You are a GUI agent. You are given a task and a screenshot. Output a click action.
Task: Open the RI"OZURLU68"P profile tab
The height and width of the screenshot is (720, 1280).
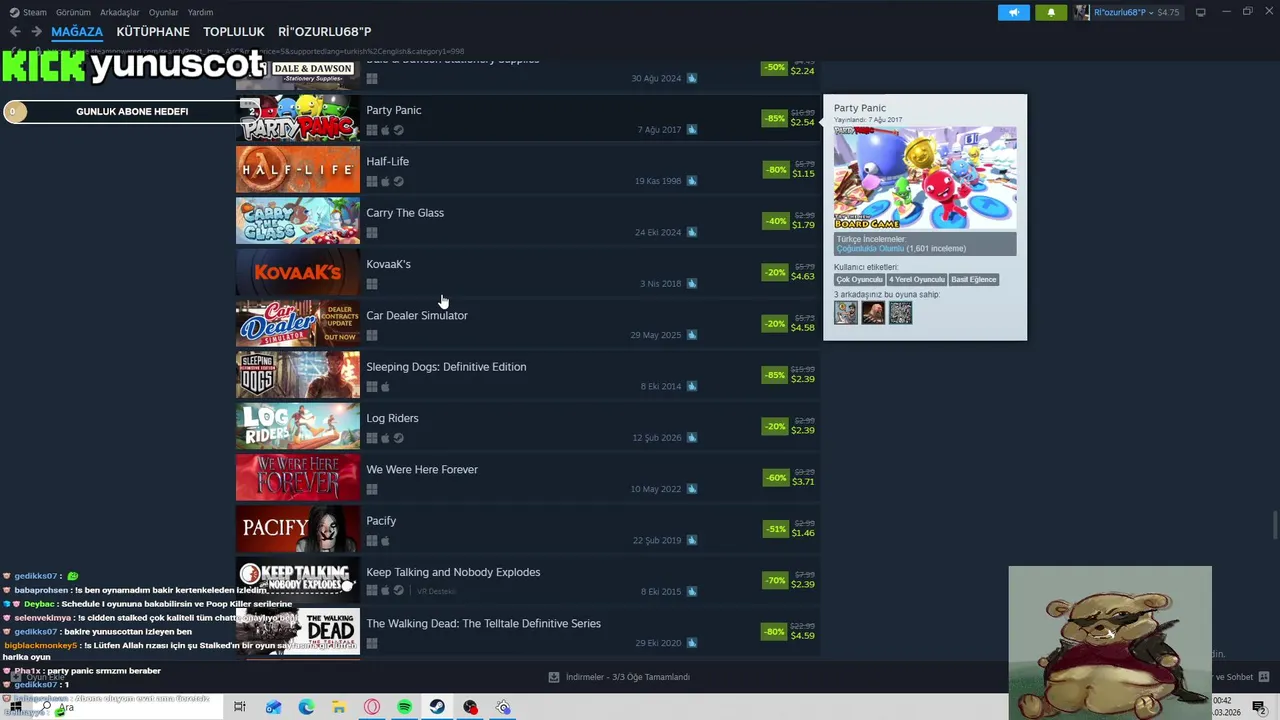(x=325, y=32)
